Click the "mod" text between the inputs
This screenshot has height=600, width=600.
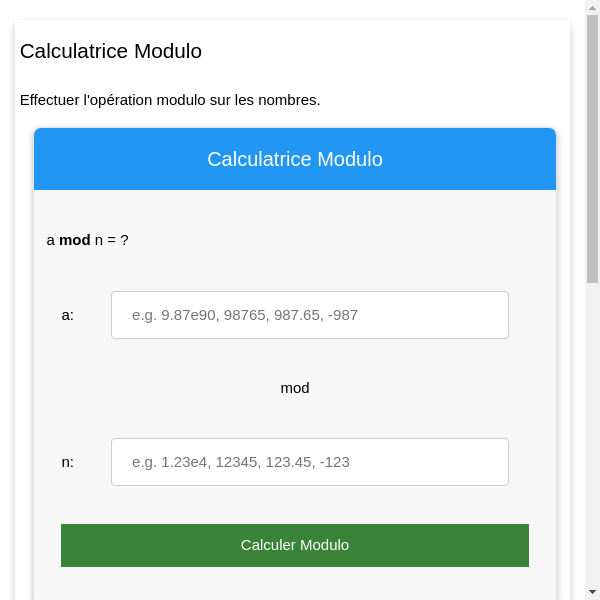click(x=295, y=388)
